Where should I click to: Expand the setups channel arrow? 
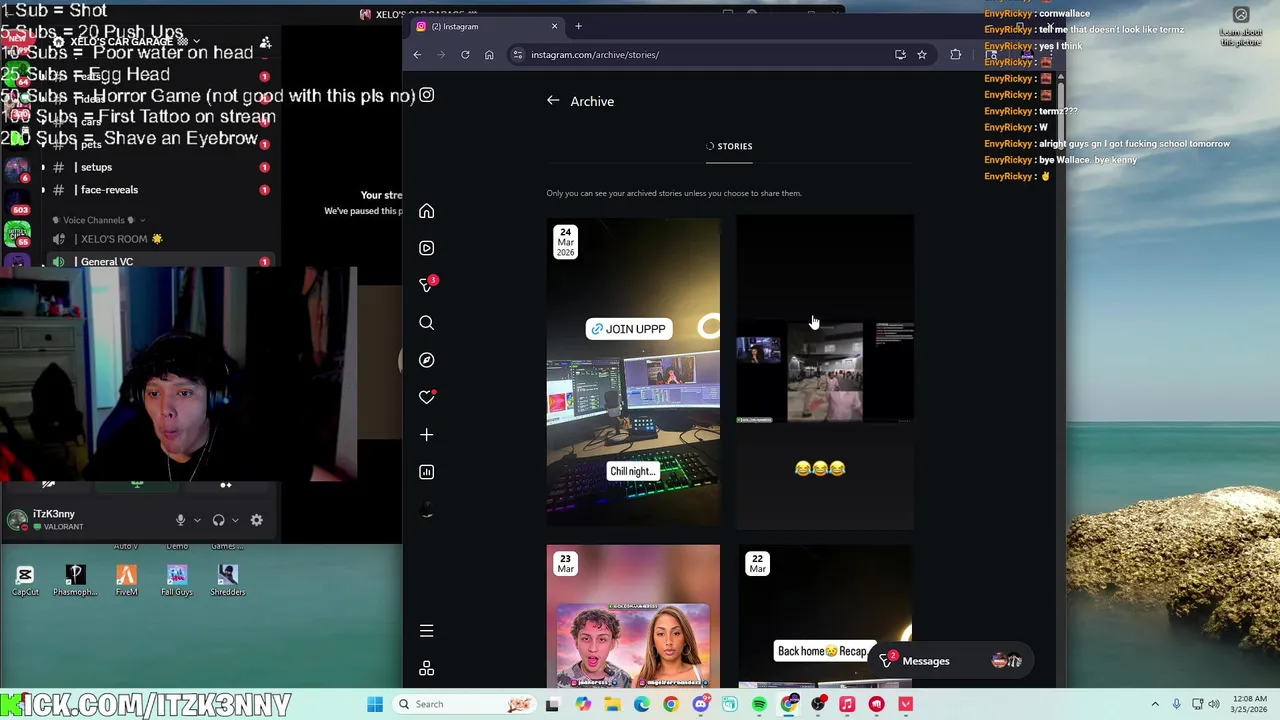point(42,167)
